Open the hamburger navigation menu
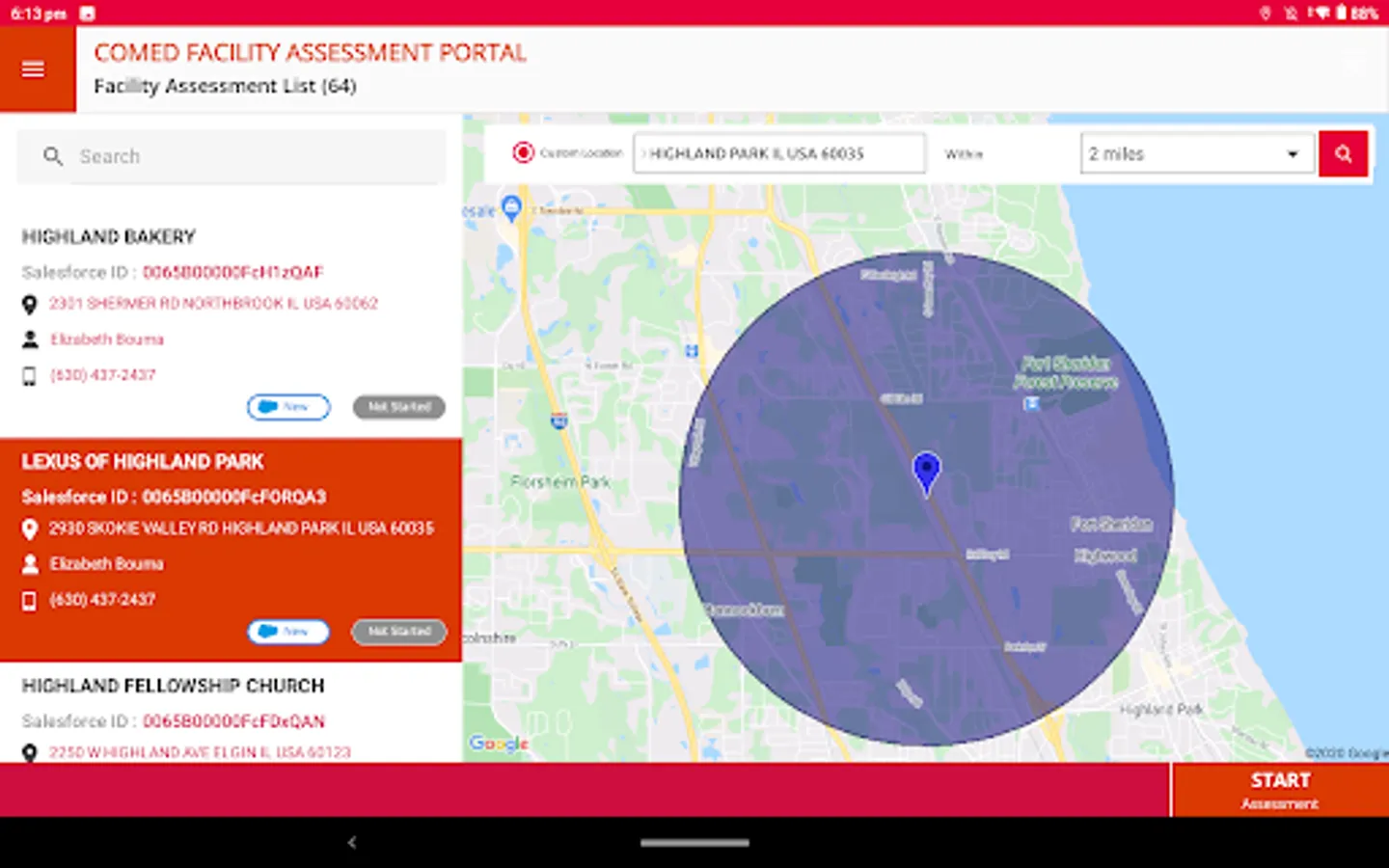This screenshot has width=1389, height=868. click(x=34, y=69)
